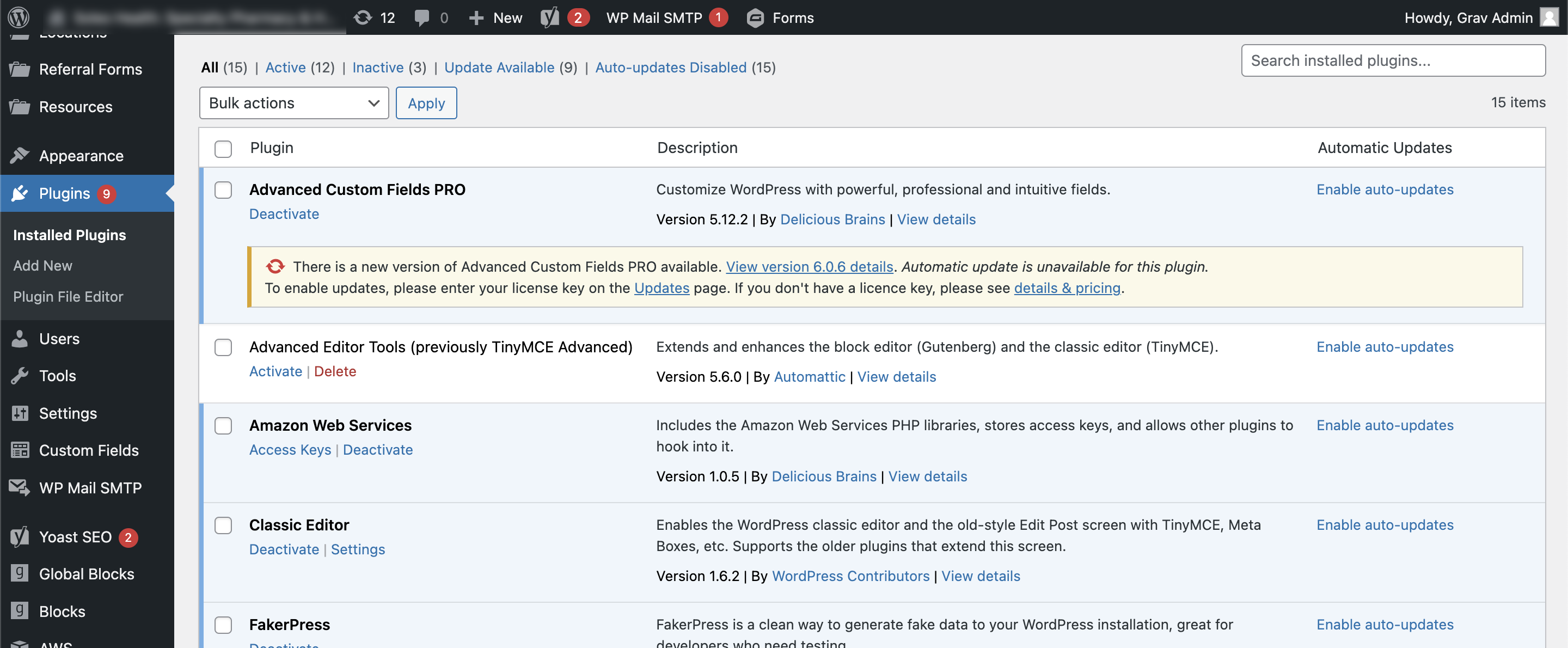Click the Appearance paintbrush icon
The height and width of the screenshot is (648, 1568).
point(20,156)
